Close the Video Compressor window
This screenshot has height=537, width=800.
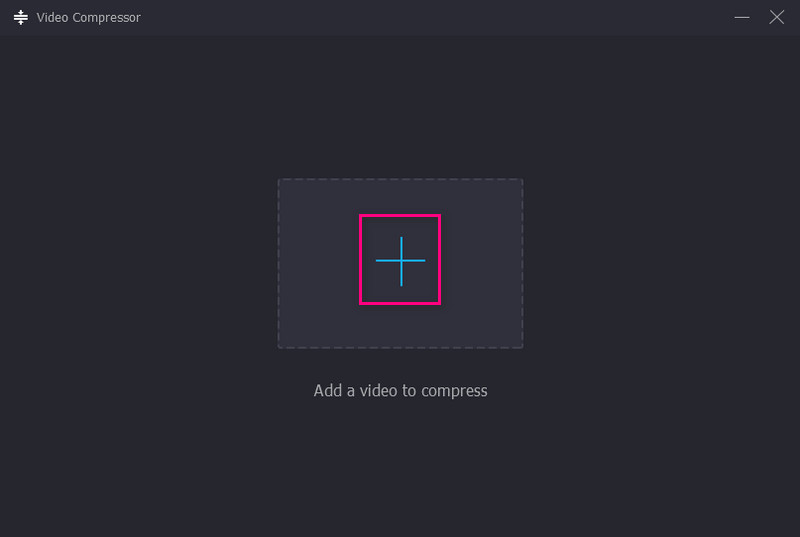click(x=776, y=17)
